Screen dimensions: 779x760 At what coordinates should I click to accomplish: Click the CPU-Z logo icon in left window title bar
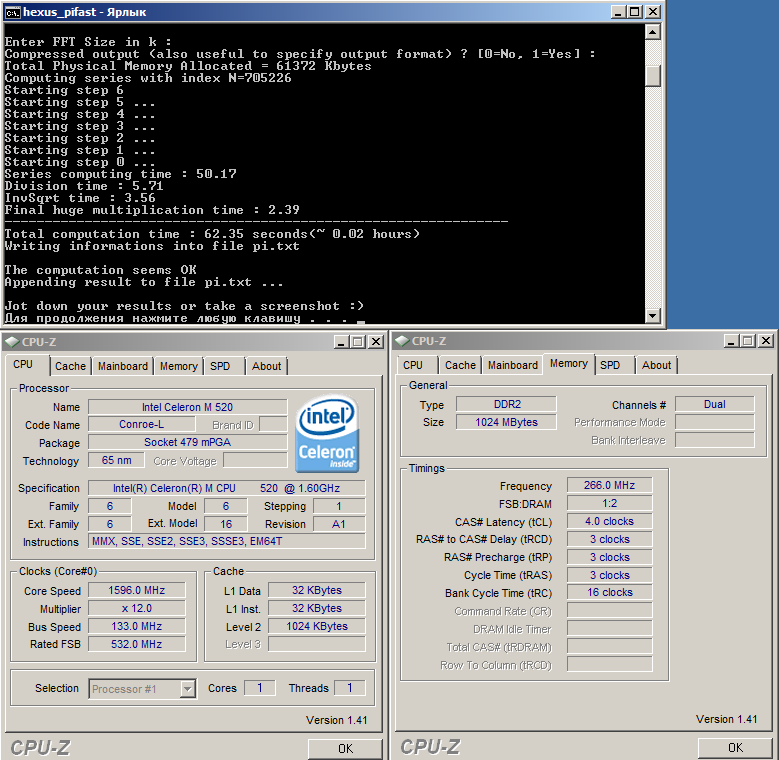(12, 342)
